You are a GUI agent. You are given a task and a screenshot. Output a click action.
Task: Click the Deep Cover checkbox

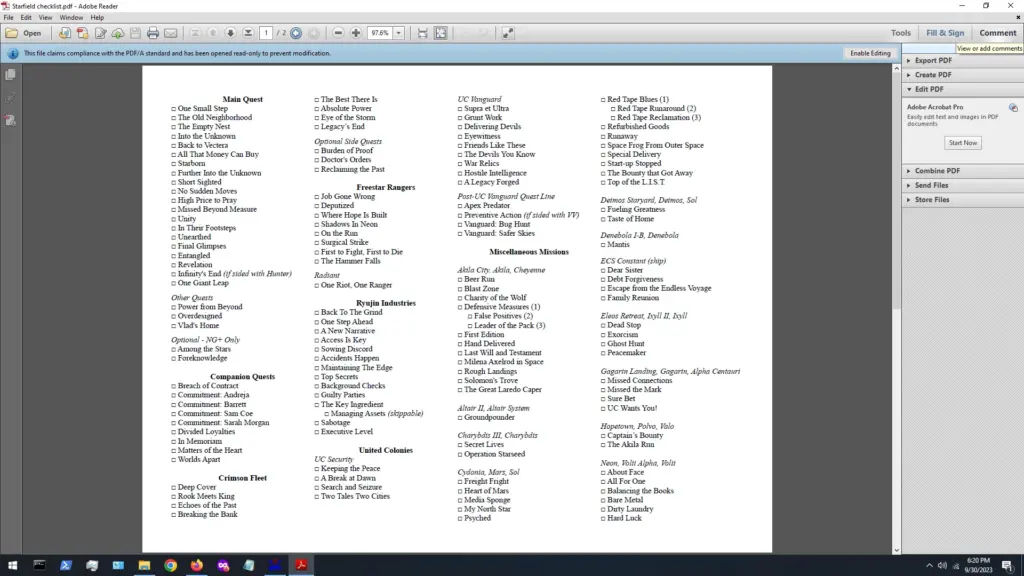click(174, 488)
